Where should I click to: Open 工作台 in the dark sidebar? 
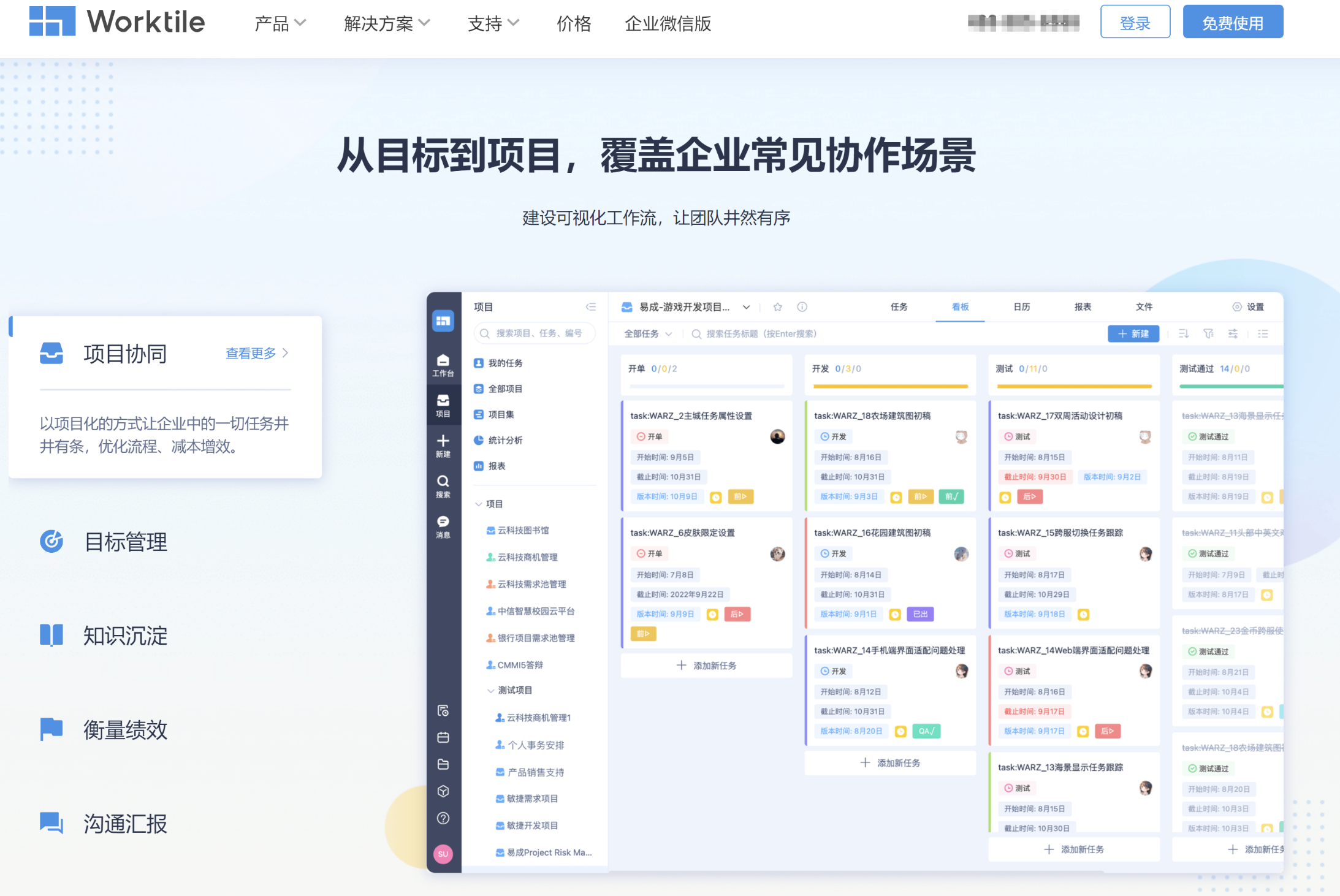443,365
